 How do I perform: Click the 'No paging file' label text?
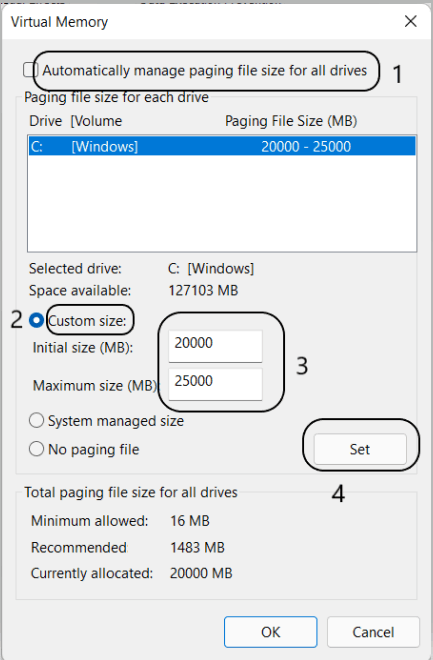coord(93,450)
